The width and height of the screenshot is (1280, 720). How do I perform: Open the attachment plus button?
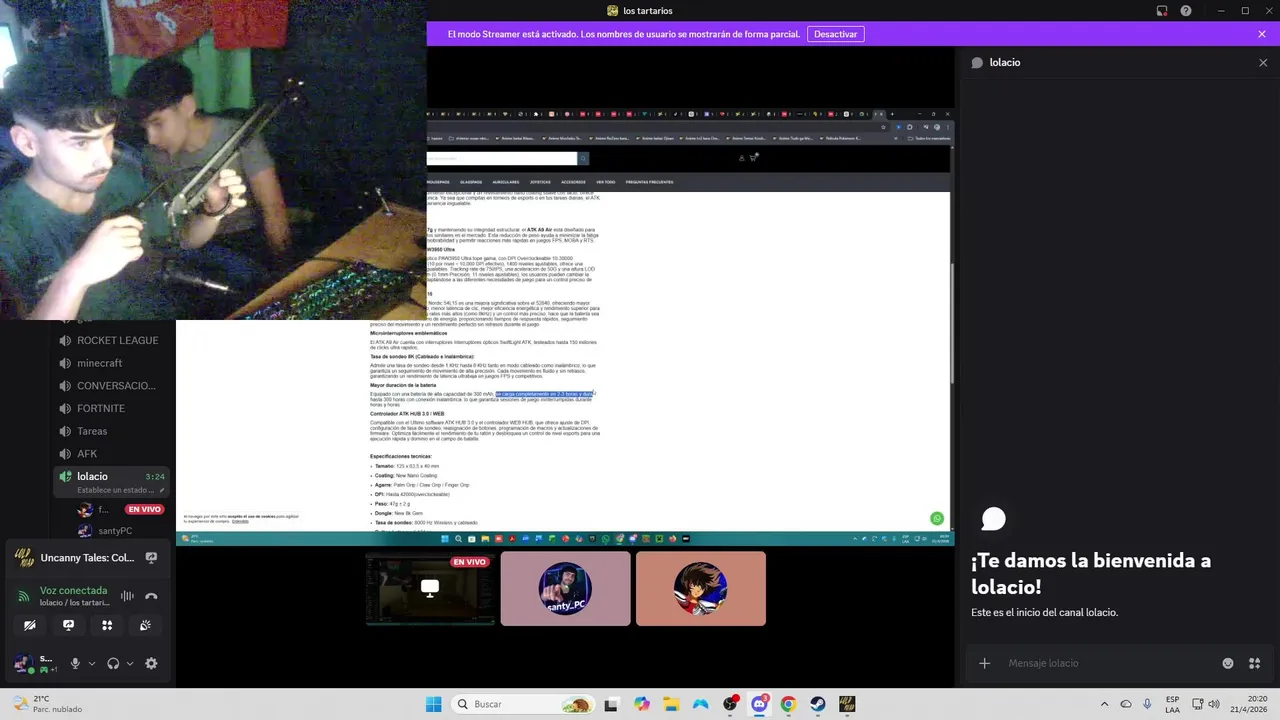coord(984,663)
